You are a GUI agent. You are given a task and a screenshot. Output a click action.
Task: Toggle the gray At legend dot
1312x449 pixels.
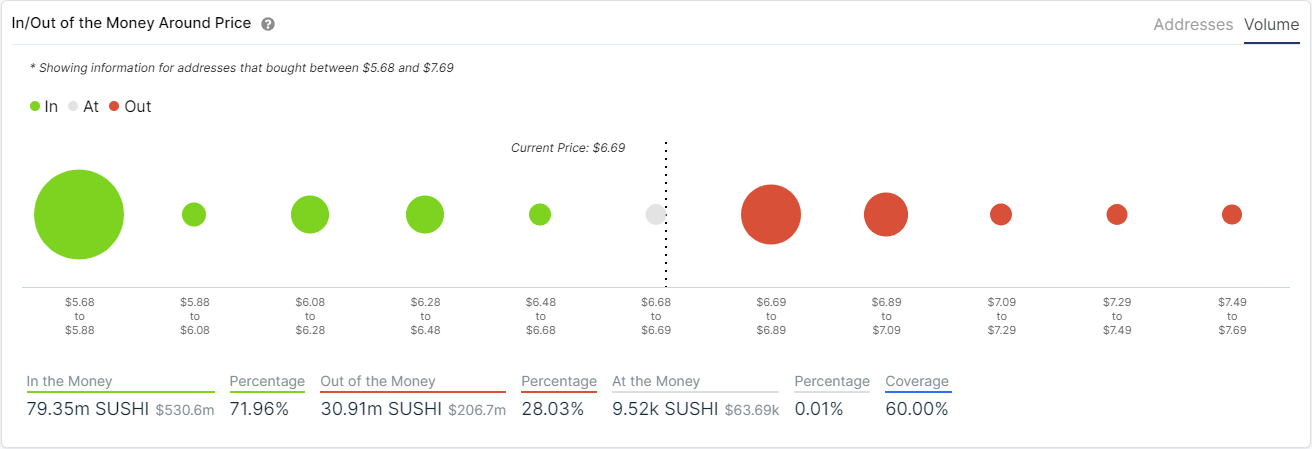pos(74,106)
